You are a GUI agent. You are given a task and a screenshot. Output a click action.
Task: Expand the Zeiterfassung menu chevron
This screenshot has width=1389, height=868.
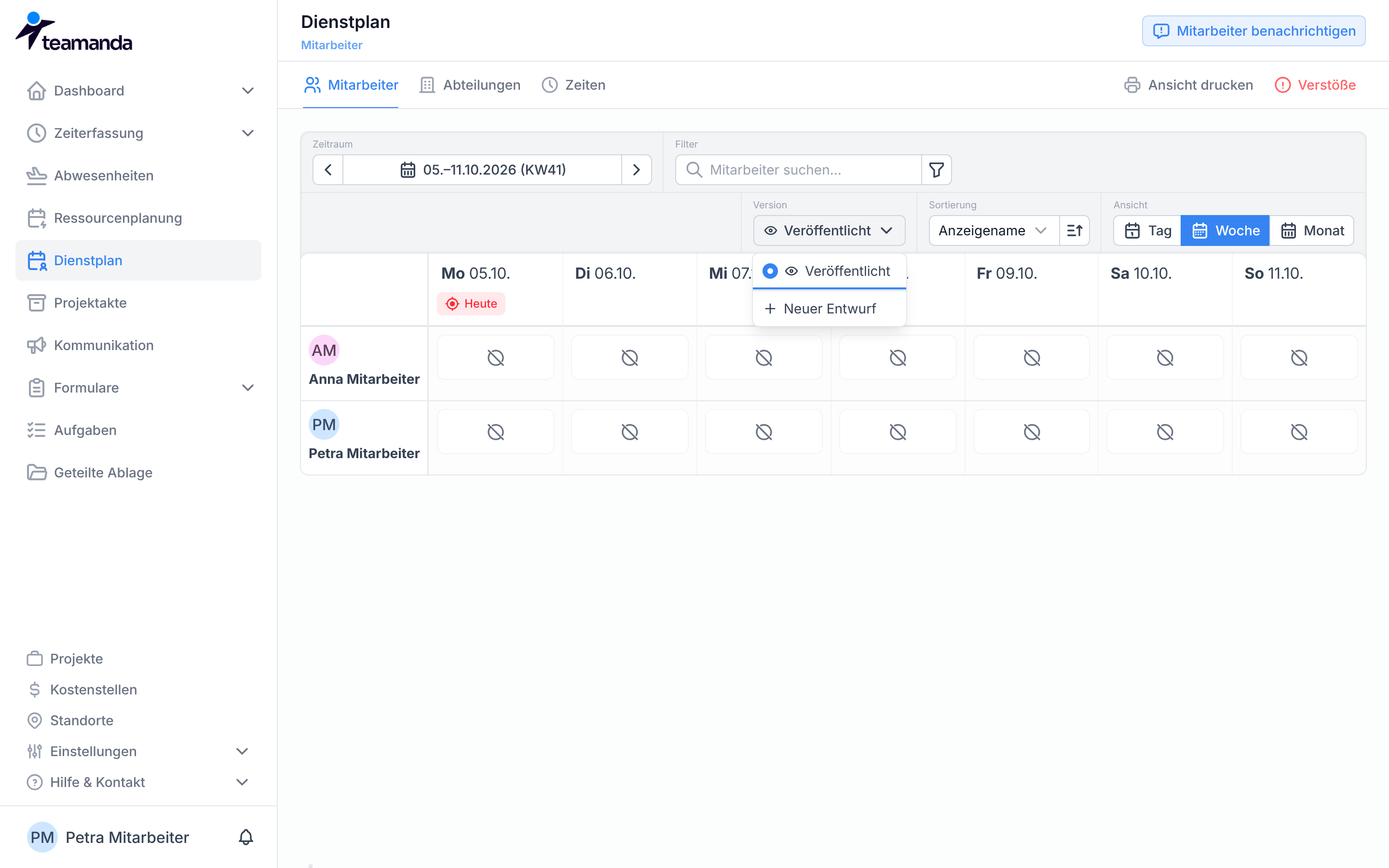click(x=248, y=133)
